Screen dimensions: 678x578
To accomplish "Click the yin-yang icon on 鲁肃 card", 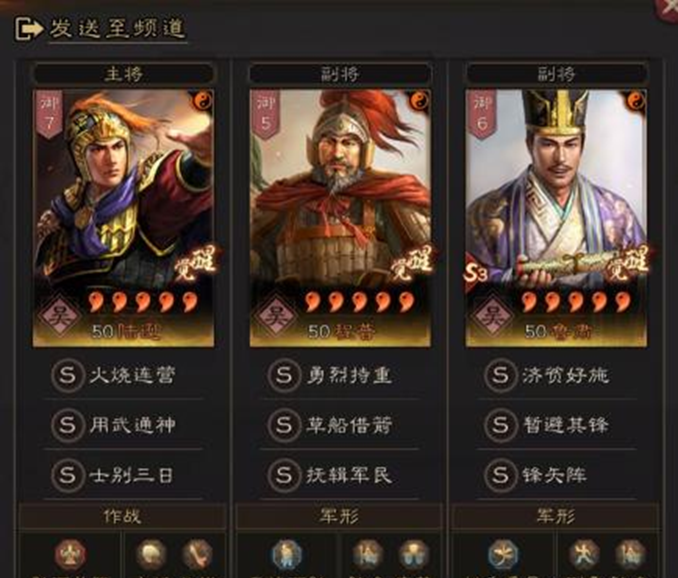I will coord(635,101).
